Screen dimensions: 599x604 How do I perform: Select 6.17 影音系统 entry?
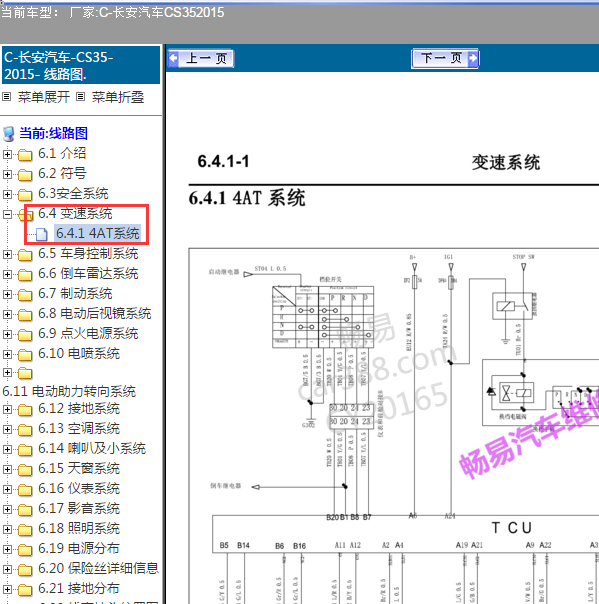point(79,508)
